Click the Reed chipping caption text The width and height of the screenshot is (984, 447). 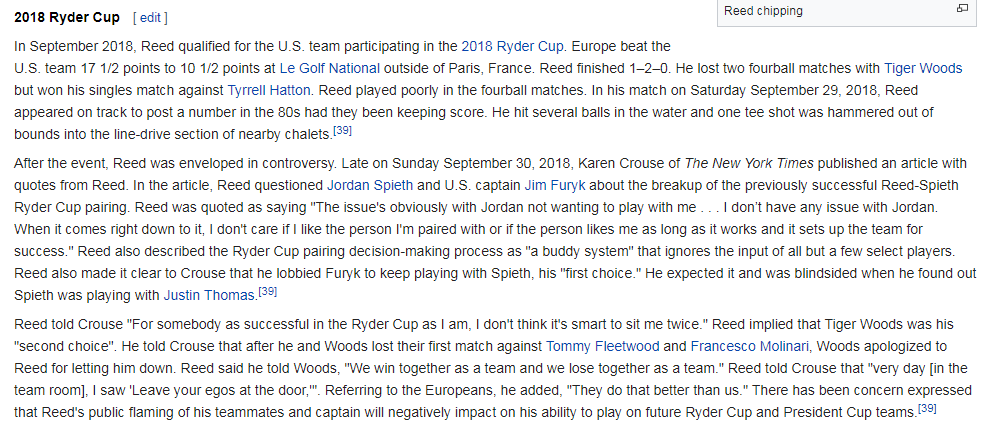(x=763, y=11)
